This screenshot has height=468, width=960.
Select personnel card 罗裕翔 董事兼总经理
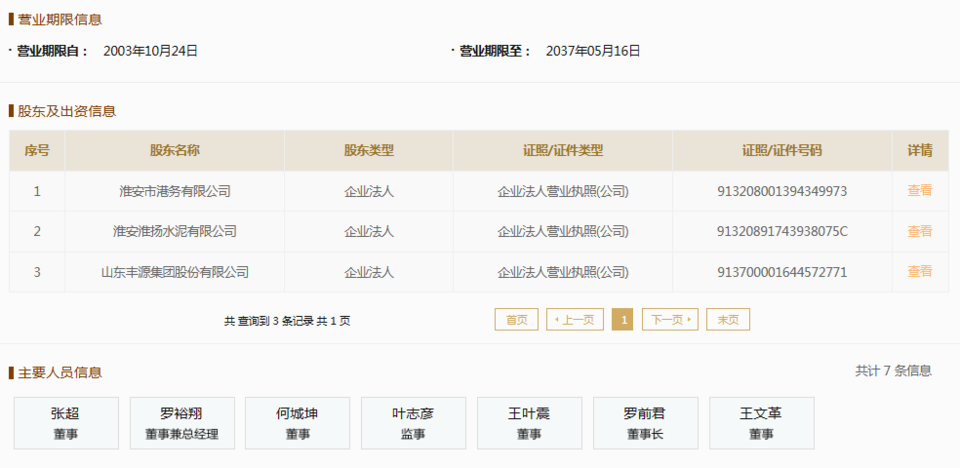[x=182, y=423]
